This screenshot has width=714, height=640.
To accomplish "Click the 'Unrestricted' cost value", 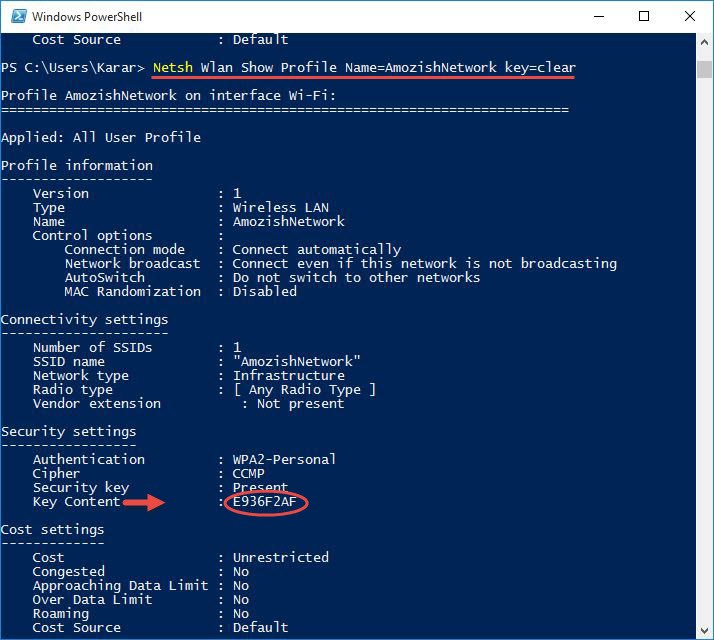I will [280, 558].
